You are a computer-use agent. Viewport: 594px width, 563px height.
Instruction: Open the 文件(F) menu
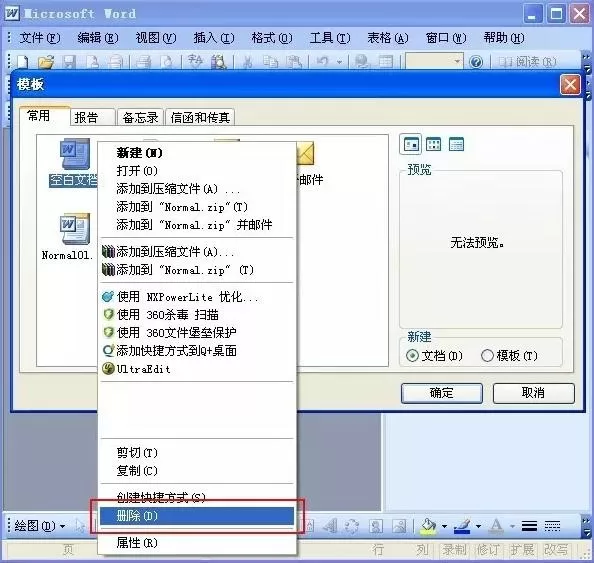click(x=39, y=38)
